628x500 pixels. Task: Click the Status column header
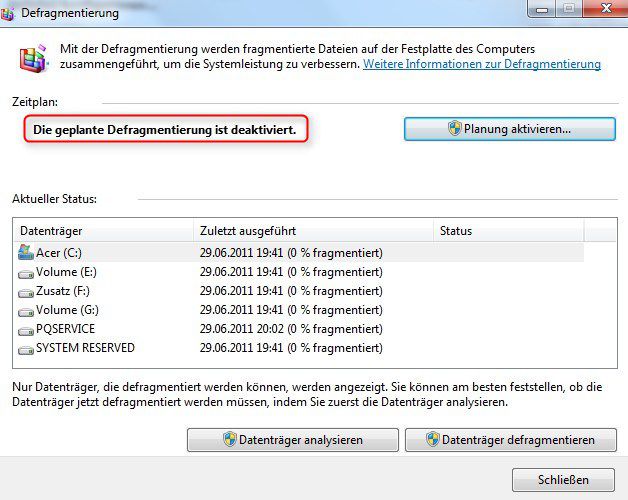[x=509, y=231]
